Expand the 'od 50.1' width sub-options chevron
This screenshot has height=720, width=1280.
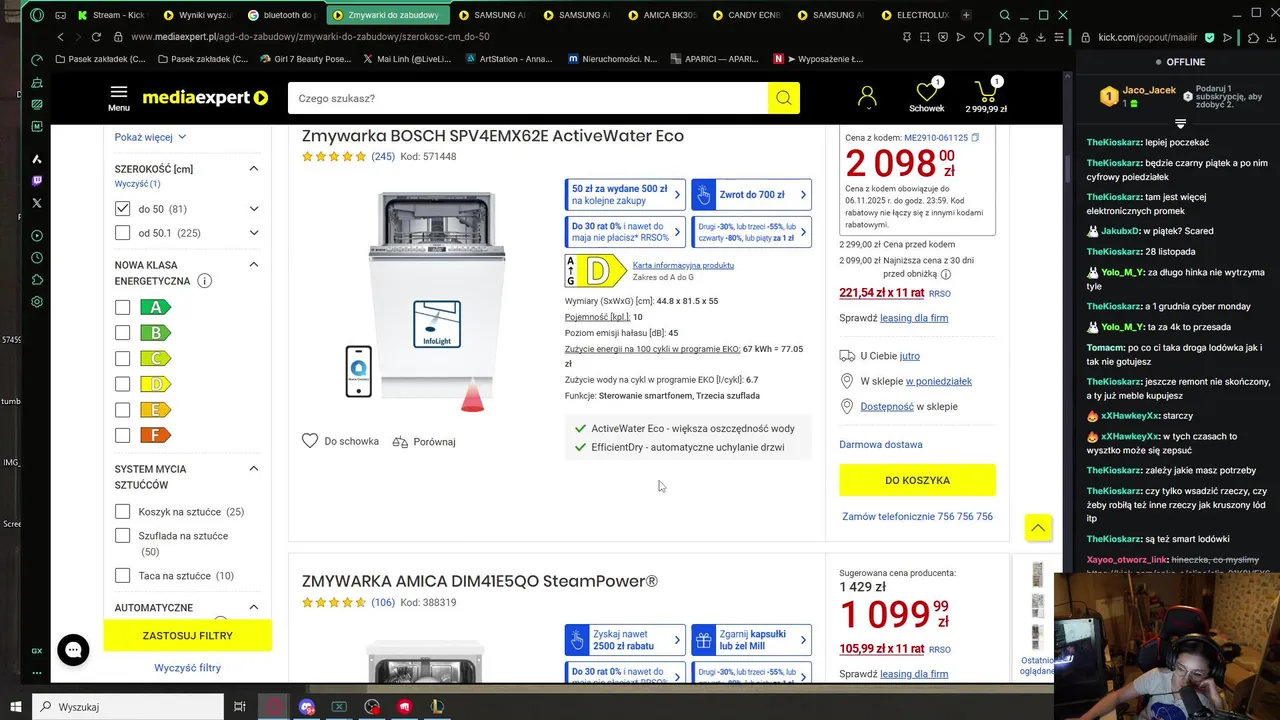tap(254, 233)
